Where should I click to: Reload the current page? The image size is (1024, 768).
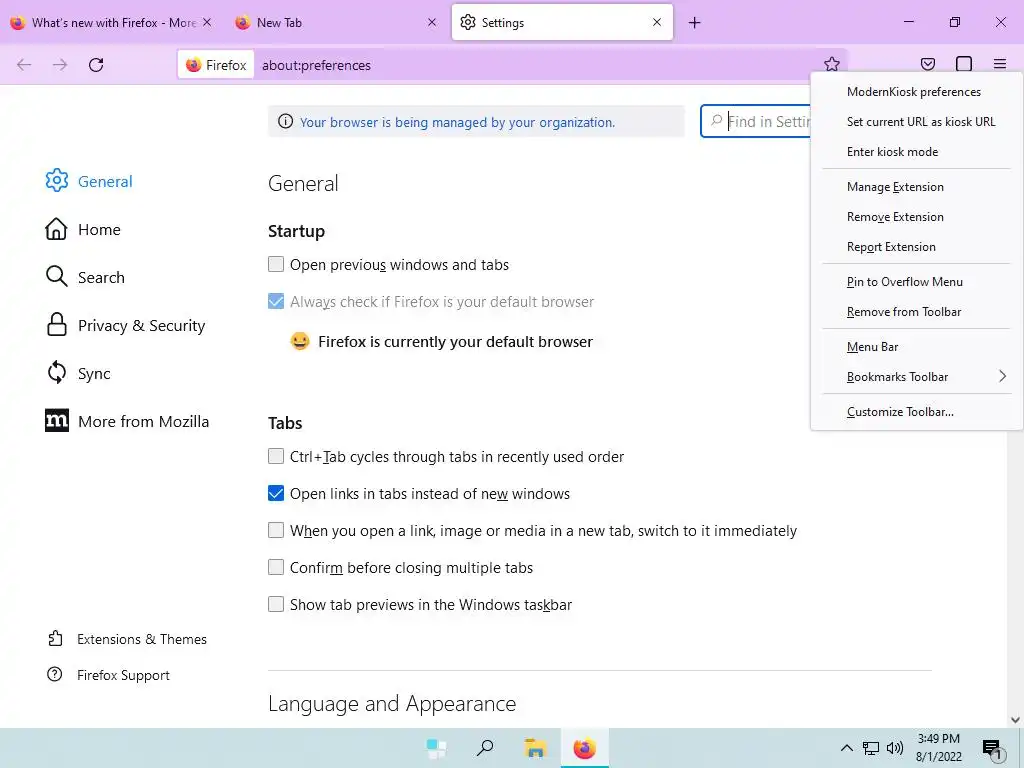pyautogui.click(x=96, y=65)
